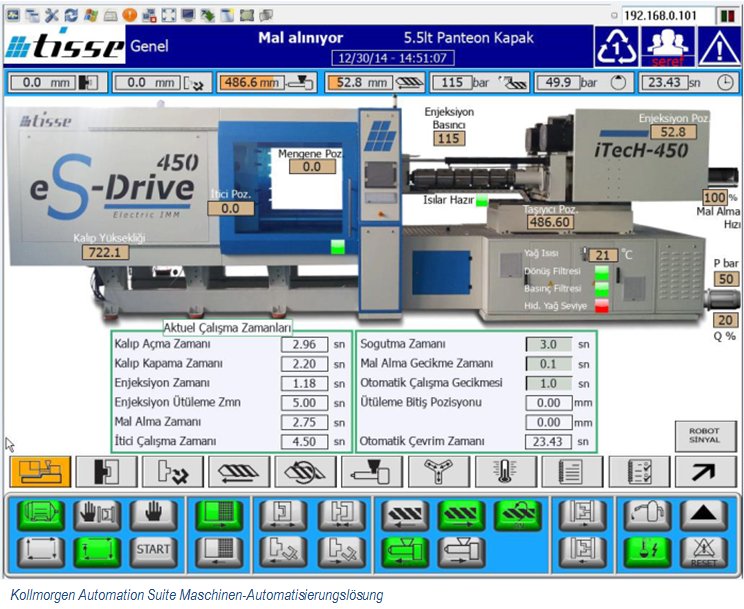Open the user login icon labeled seref
744x609 pixels.
tap(667, 47)
